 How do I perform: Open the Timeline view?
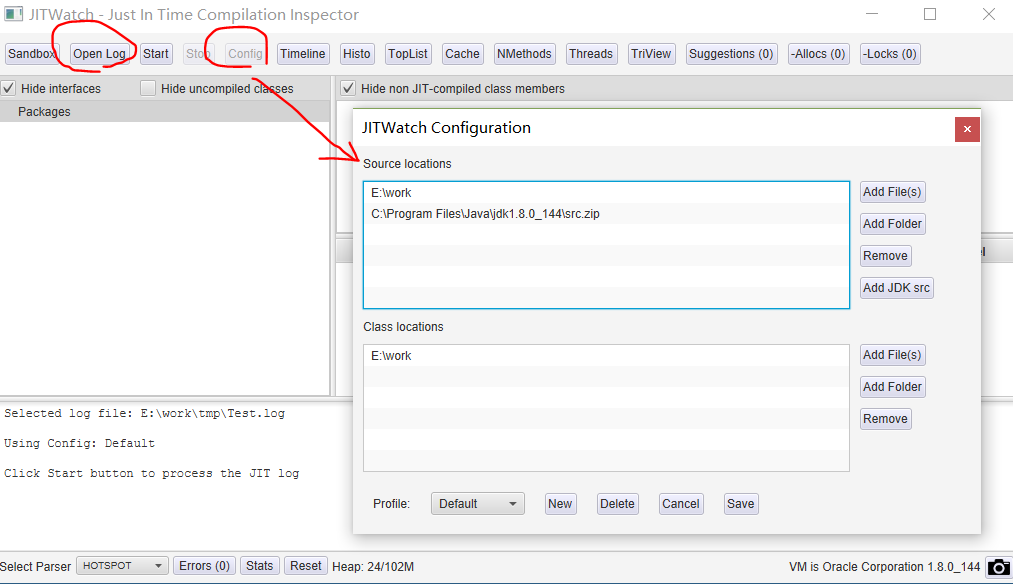[302, 54]
